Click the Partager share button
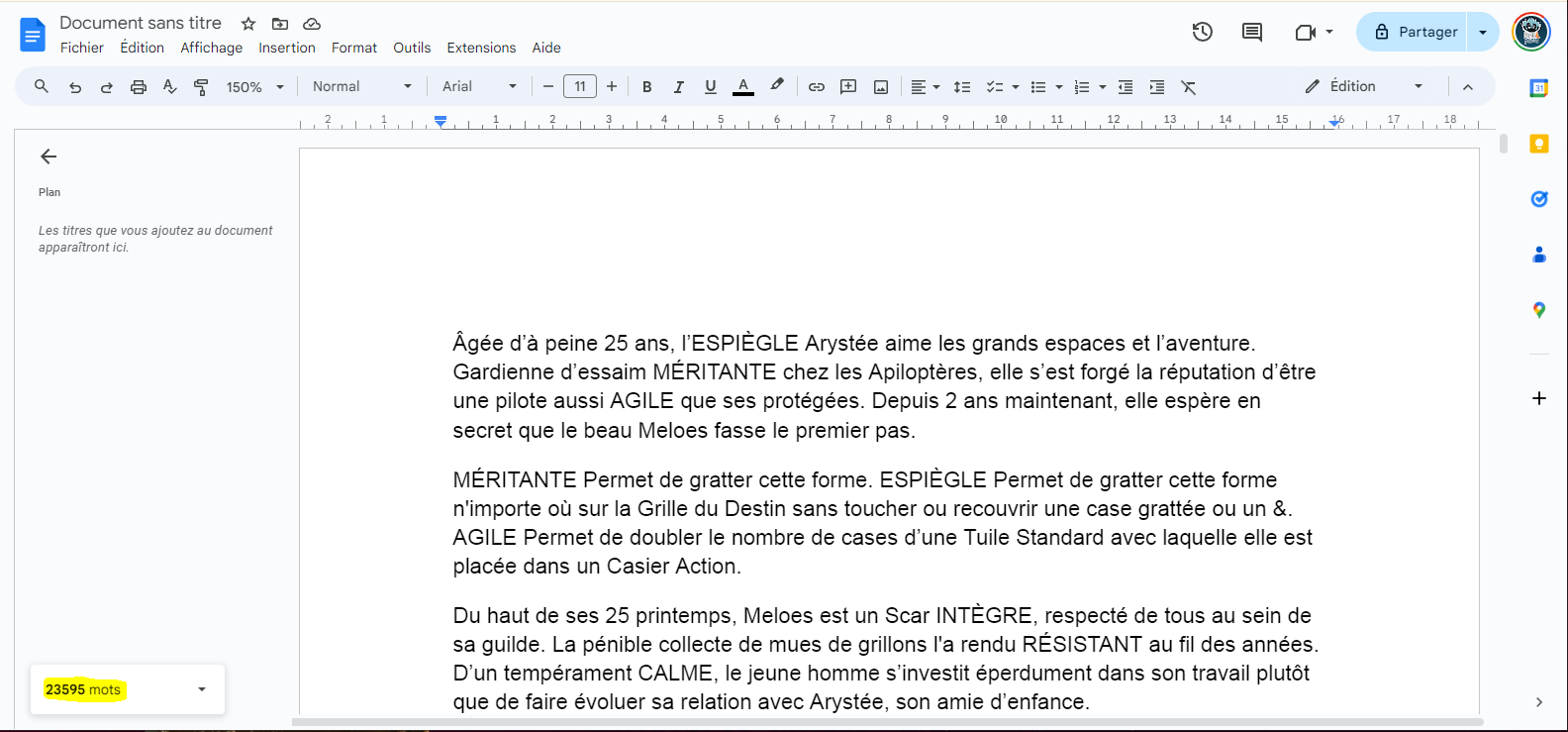This screenshot has width=1568, height=732. coord(1416,32)
